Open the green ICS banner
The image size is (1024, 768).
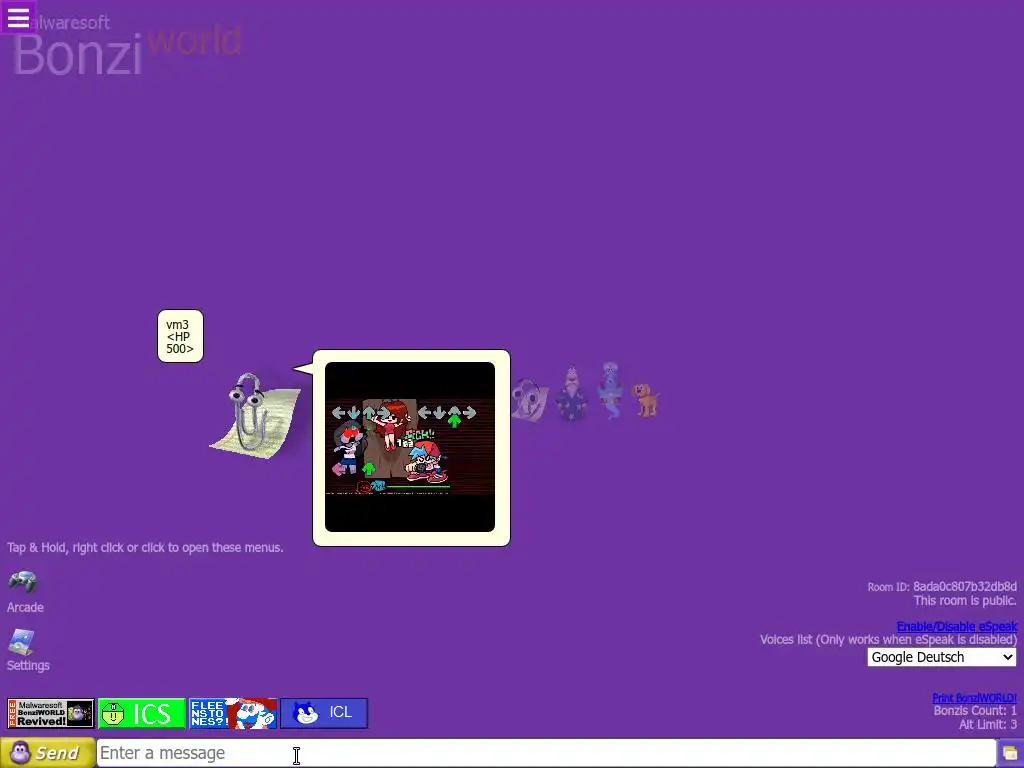coord(142,713)
